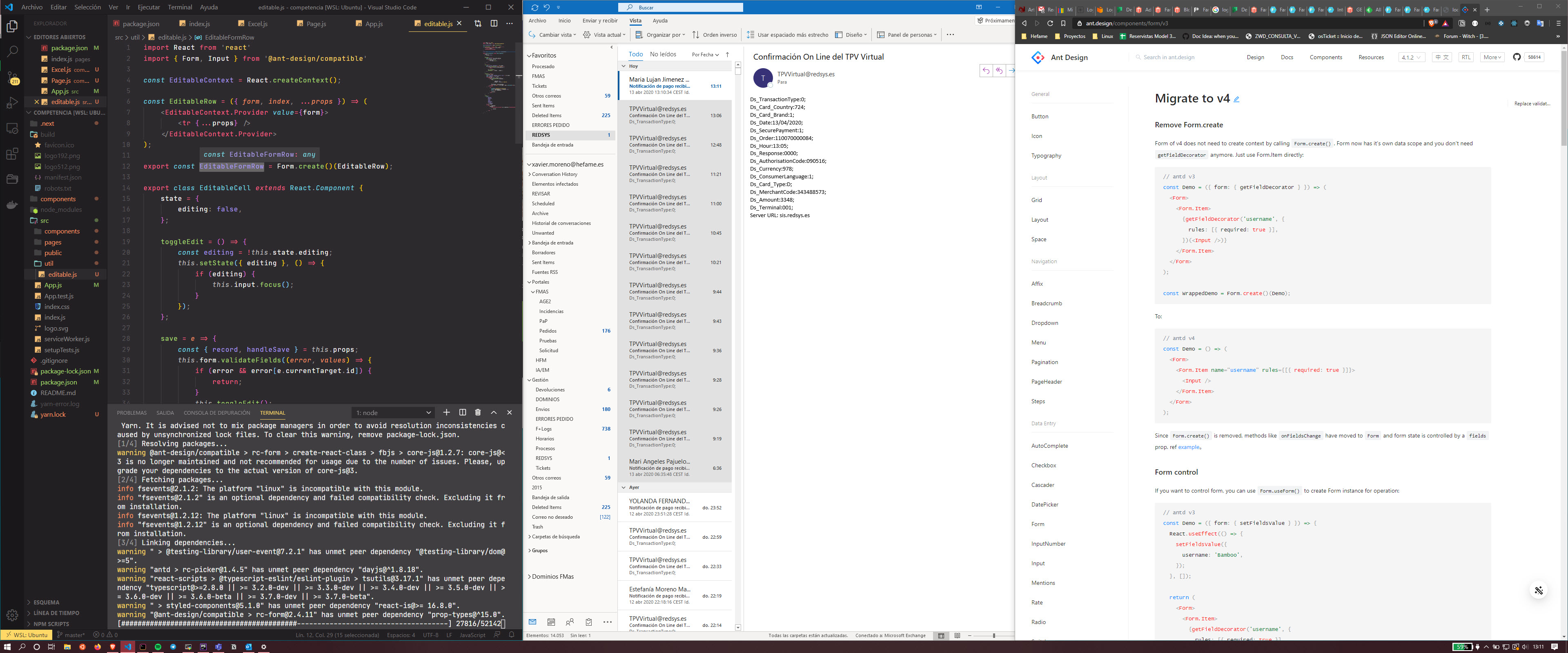Screen dimensions: 1568x653
Task: Collapse the EDITORES ABIERTOS section
Action: point(59,37)
